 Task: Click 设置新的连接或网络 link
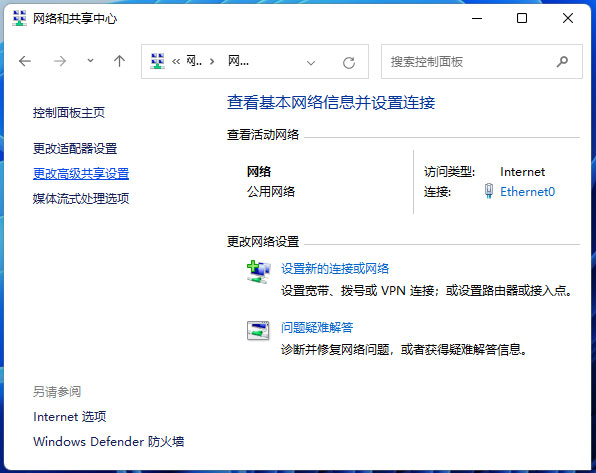tap(335, 269)
